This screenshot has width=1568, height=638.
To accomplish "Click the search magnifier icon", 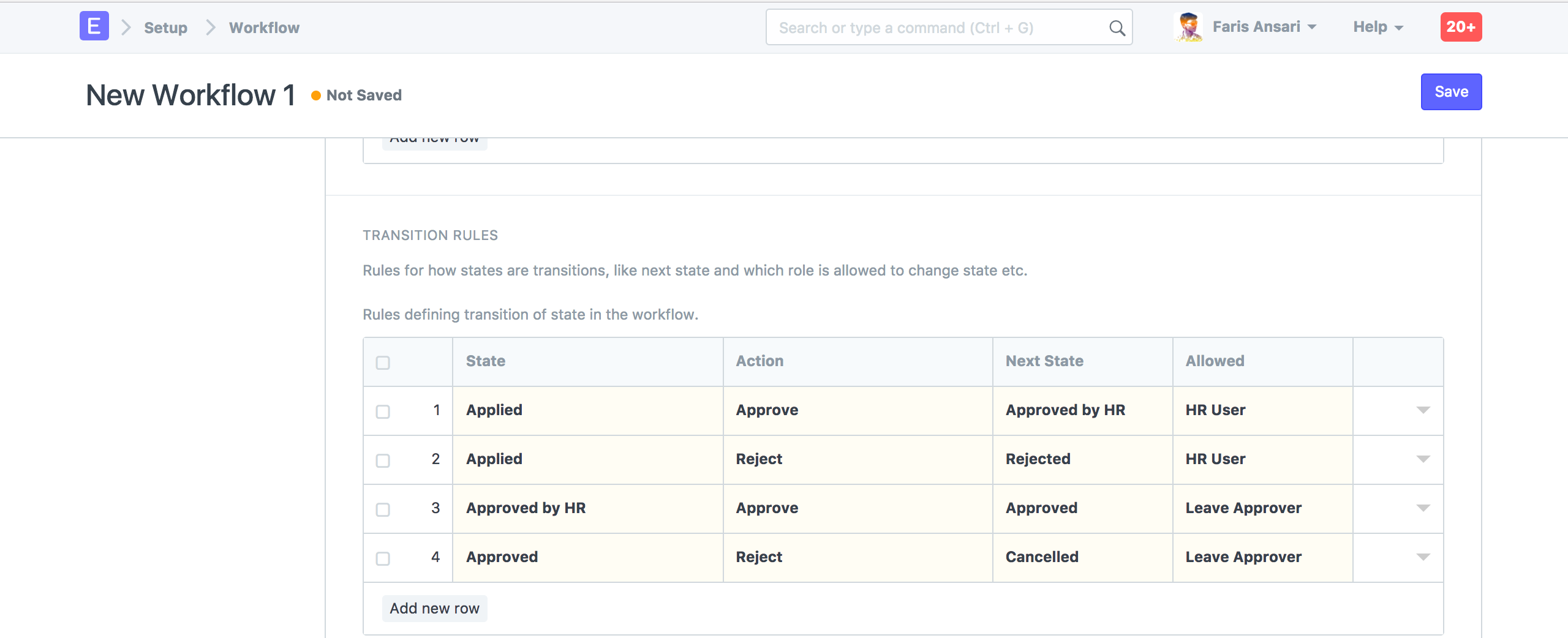I will coord(1117,28).
